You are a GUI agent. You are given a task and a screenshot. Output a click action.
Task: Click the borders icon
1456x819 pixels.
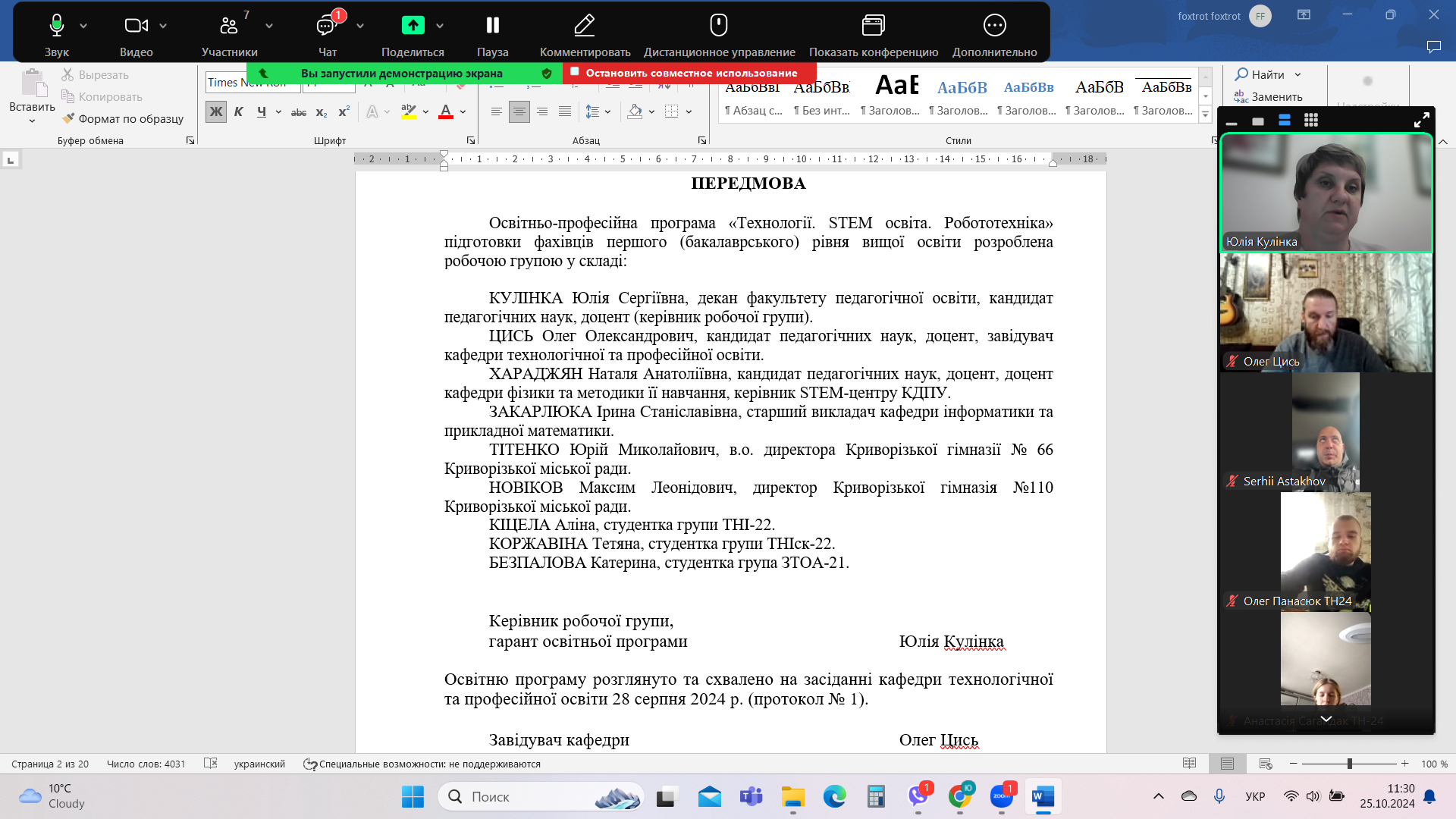click(672, 111)
